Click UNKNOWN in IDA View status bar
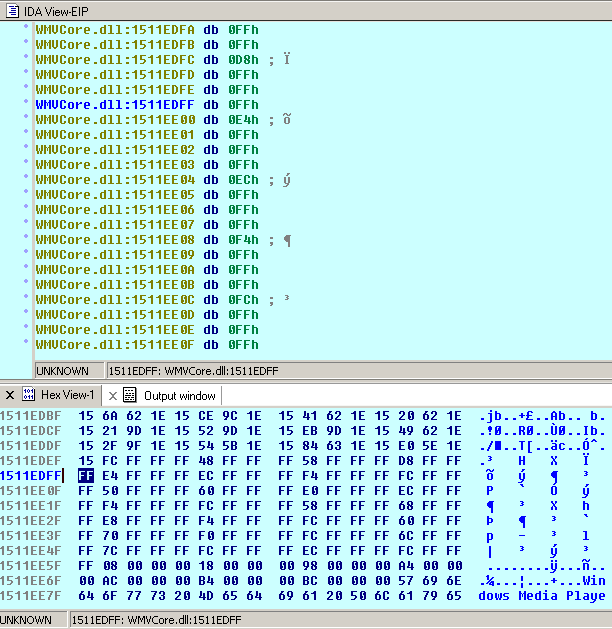This screenshot has width=612, height=629. click(x=62, y=371)
